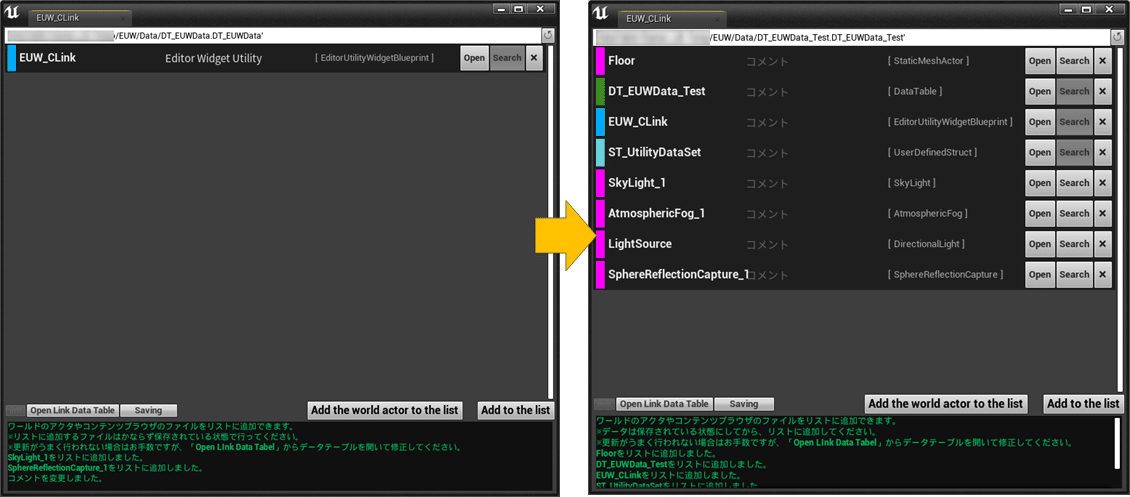
Task: Click reload icon beside DT_EUWData_Test path, right window
Action: coord(1116,35)
